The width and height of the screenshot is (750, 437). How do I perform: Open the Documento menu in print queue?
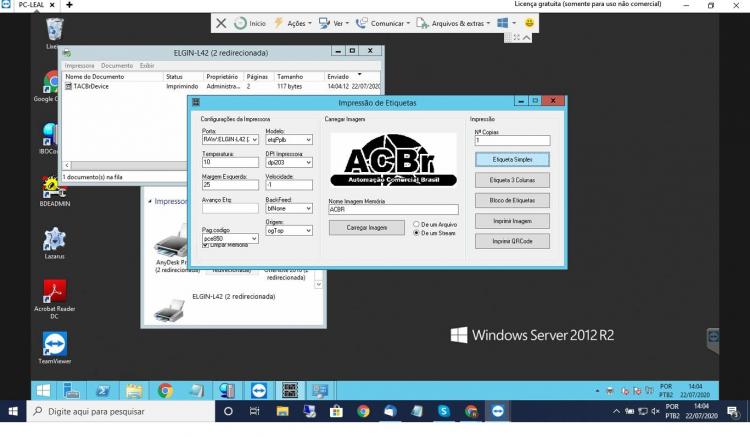click(117, 66)
